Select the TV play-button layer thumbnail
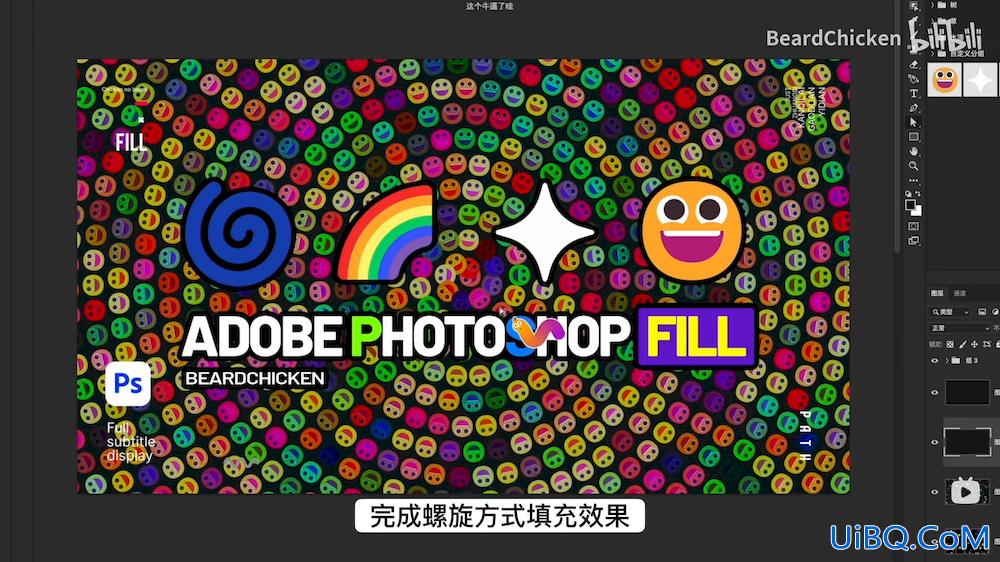The height and width of the screenshot is (562, 1000). 967,491
